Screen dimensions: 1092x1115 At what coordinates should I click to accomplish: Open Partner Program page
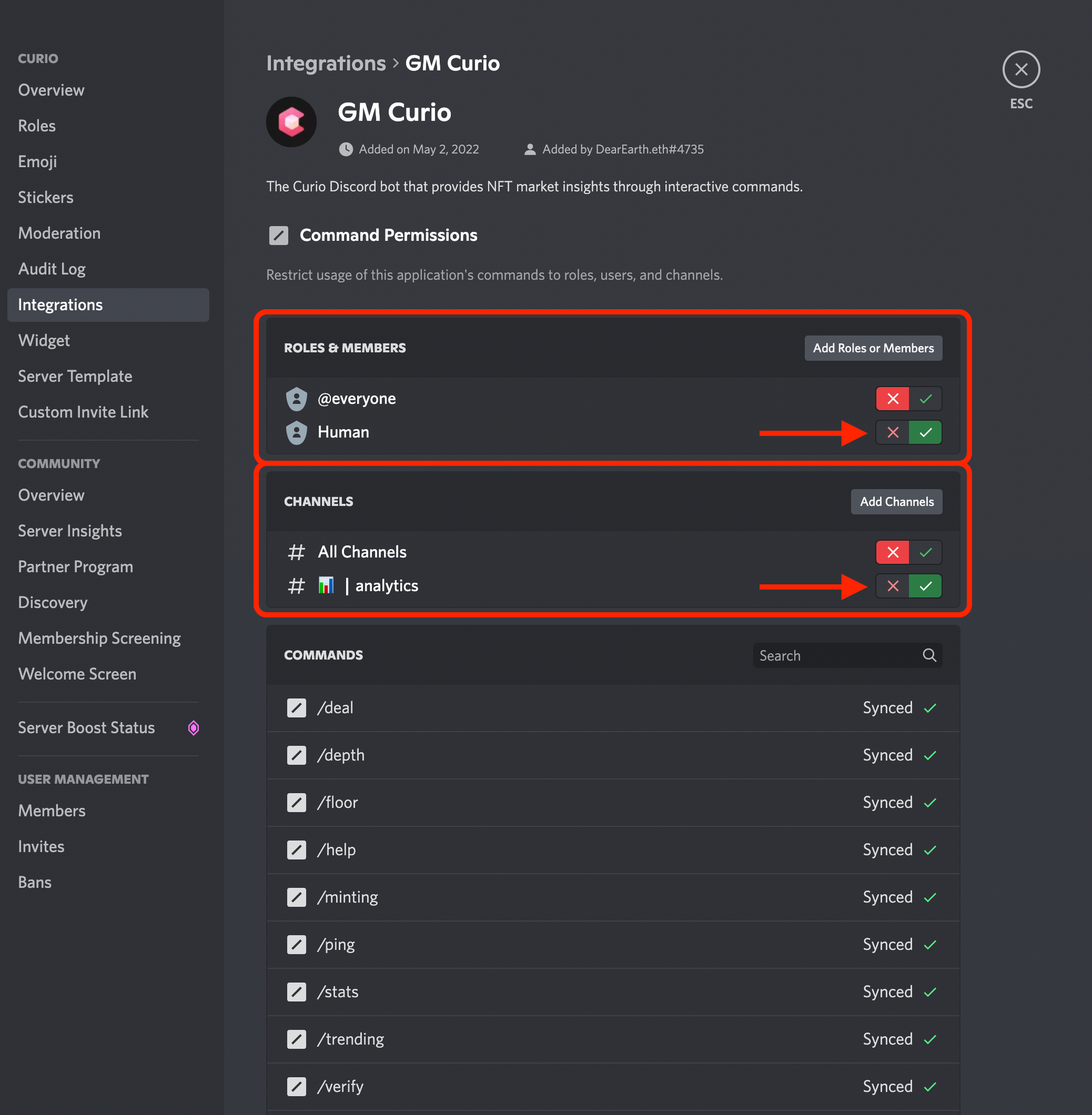(x=109, y=567)
